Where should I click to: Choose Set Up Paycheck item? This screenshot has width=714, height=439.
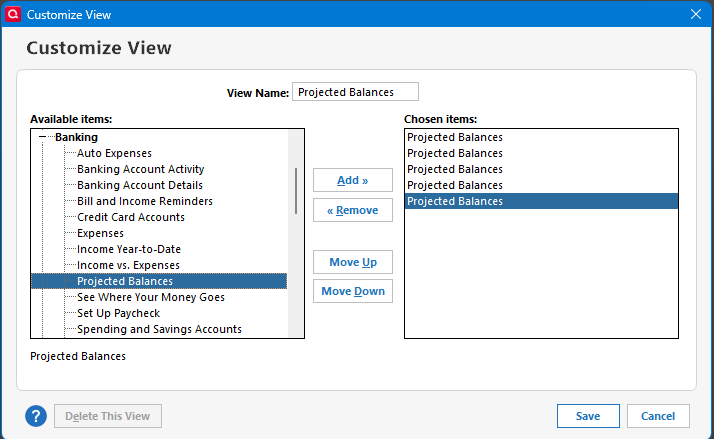[118, 313]
